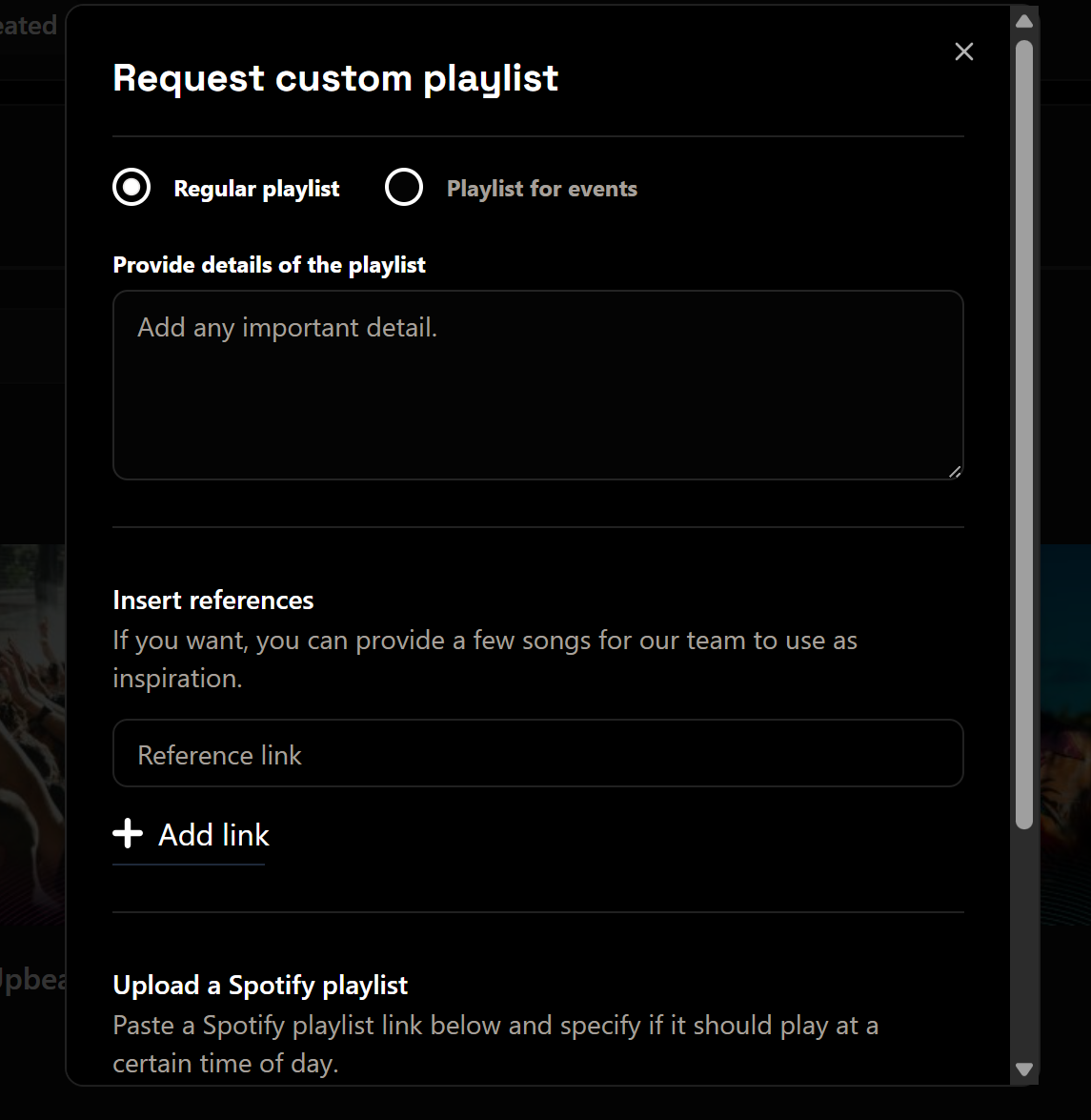
Task: Close the Request custom playlist dialog
Action: pos(963,52)
